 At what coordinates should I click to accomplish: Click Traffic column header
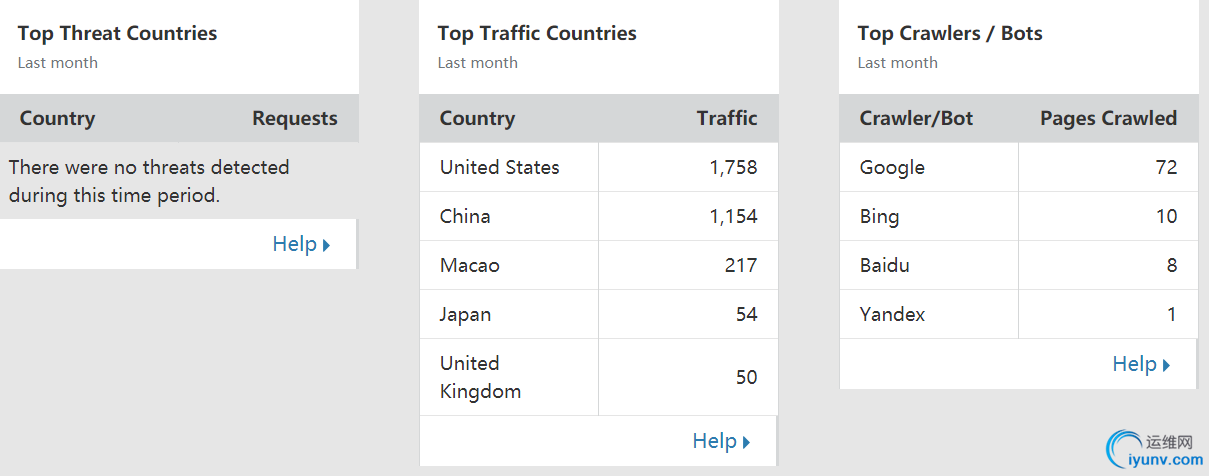point(727,118)
